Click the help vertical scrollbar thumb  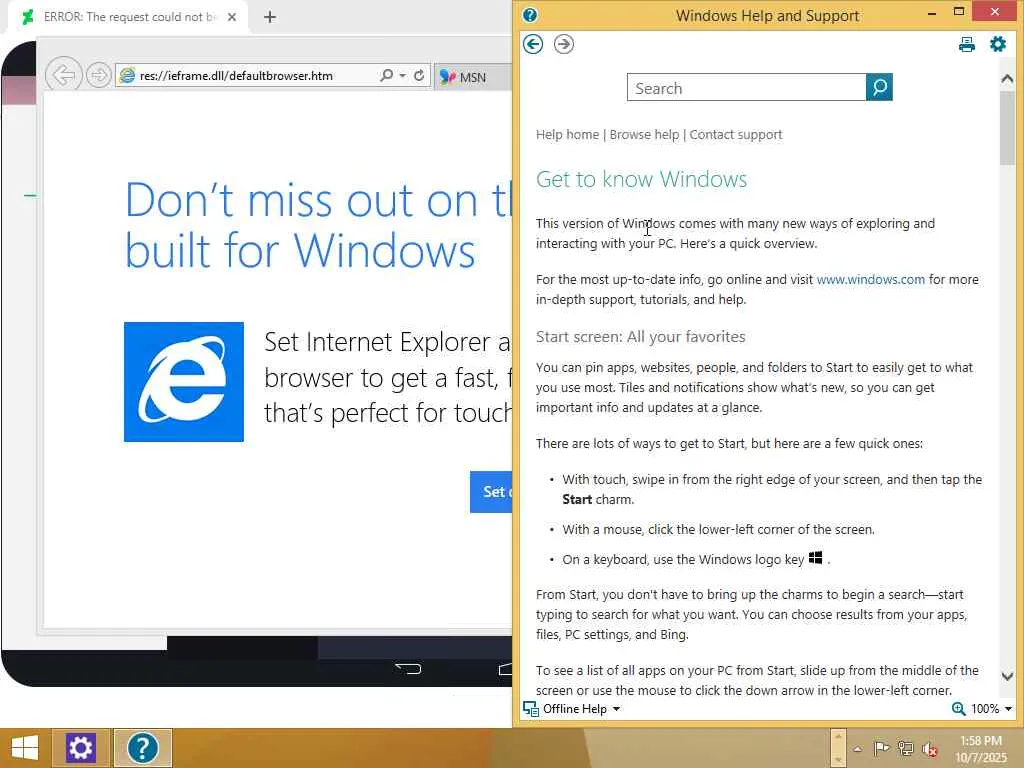point(1007,128)
